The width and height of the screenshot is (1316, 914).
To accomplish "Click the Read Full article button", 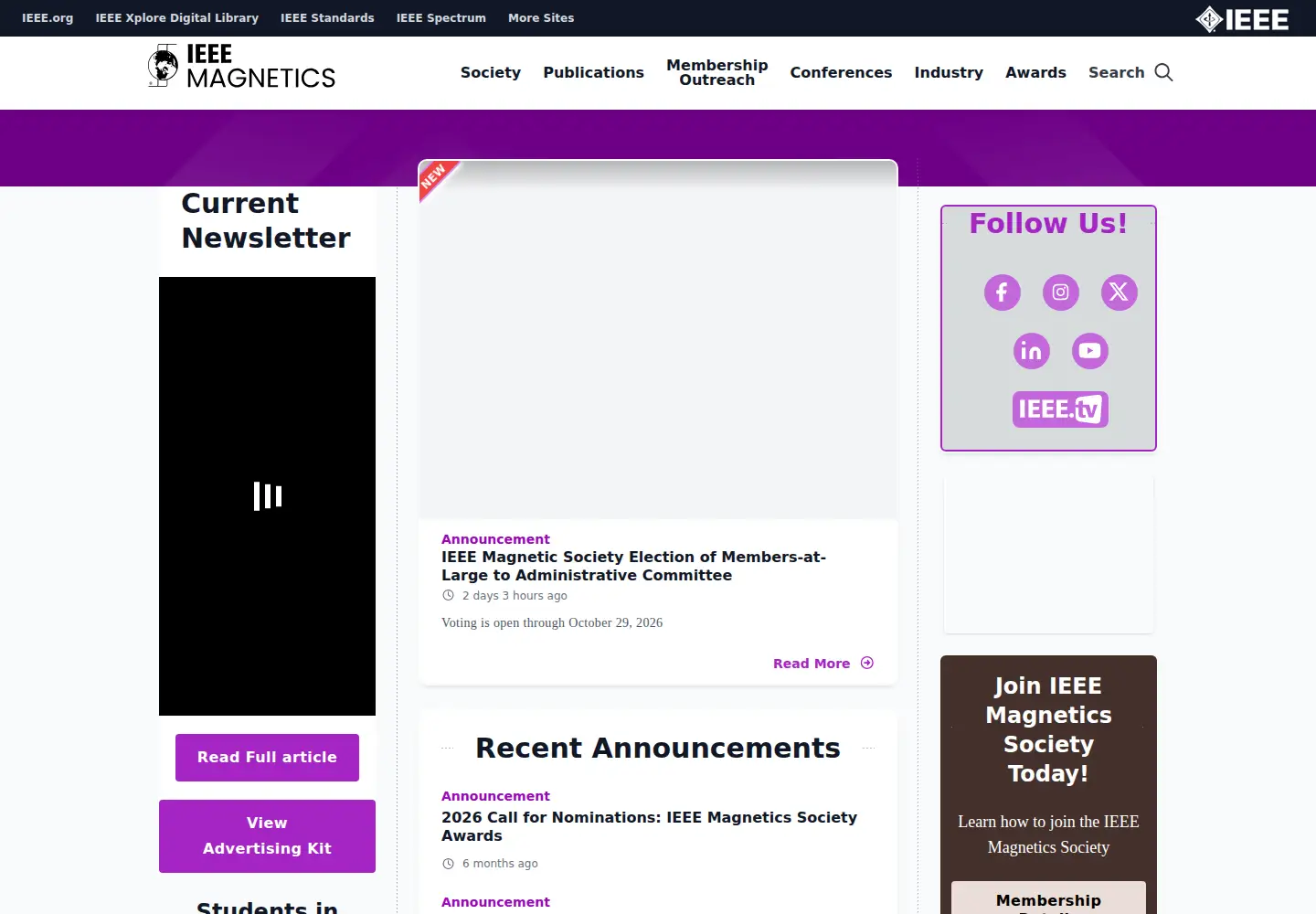I will tap(267, 758).
